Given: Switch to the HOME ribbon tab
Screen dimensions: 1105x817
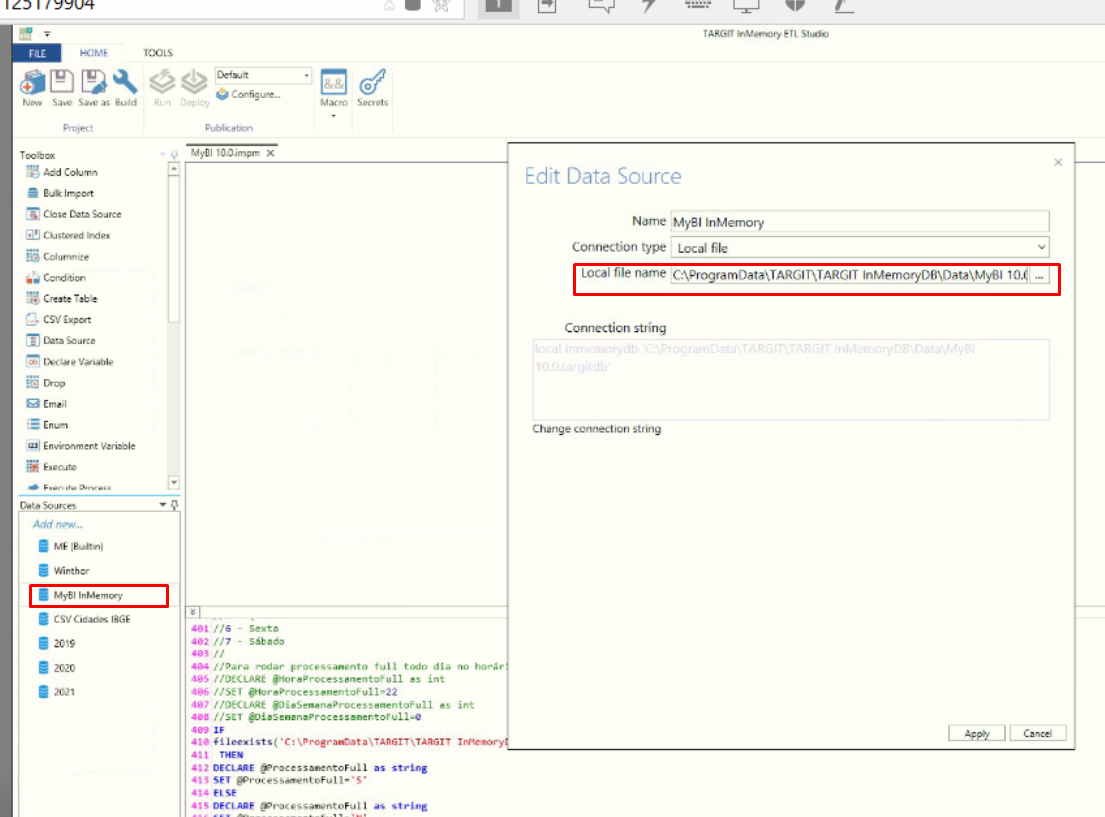Looking at the screenshot, I should (x=94, y=53).
